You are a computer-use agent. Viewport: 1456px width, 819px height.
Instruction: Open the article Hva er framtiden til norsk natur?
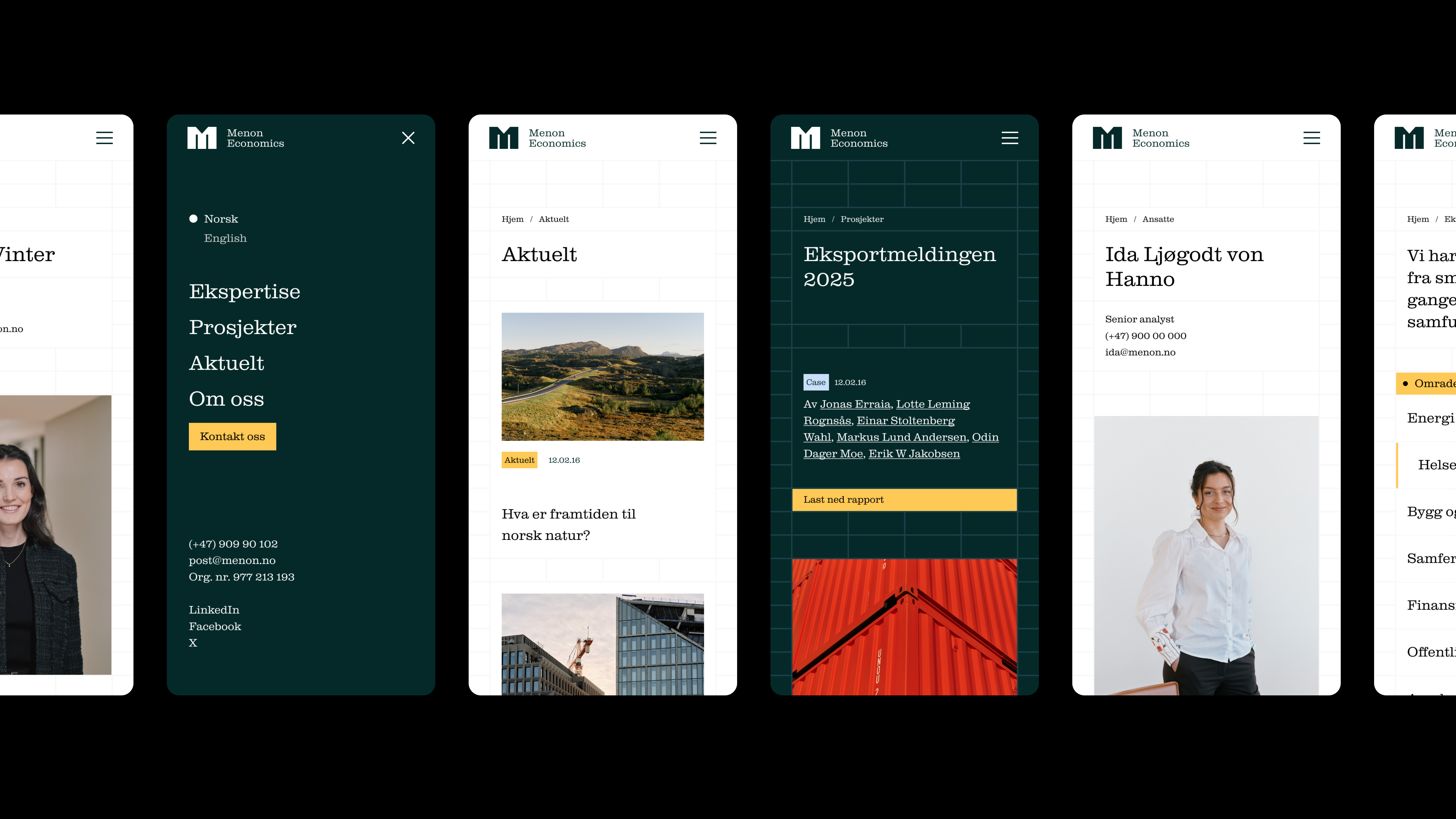(x=568, y=525)
